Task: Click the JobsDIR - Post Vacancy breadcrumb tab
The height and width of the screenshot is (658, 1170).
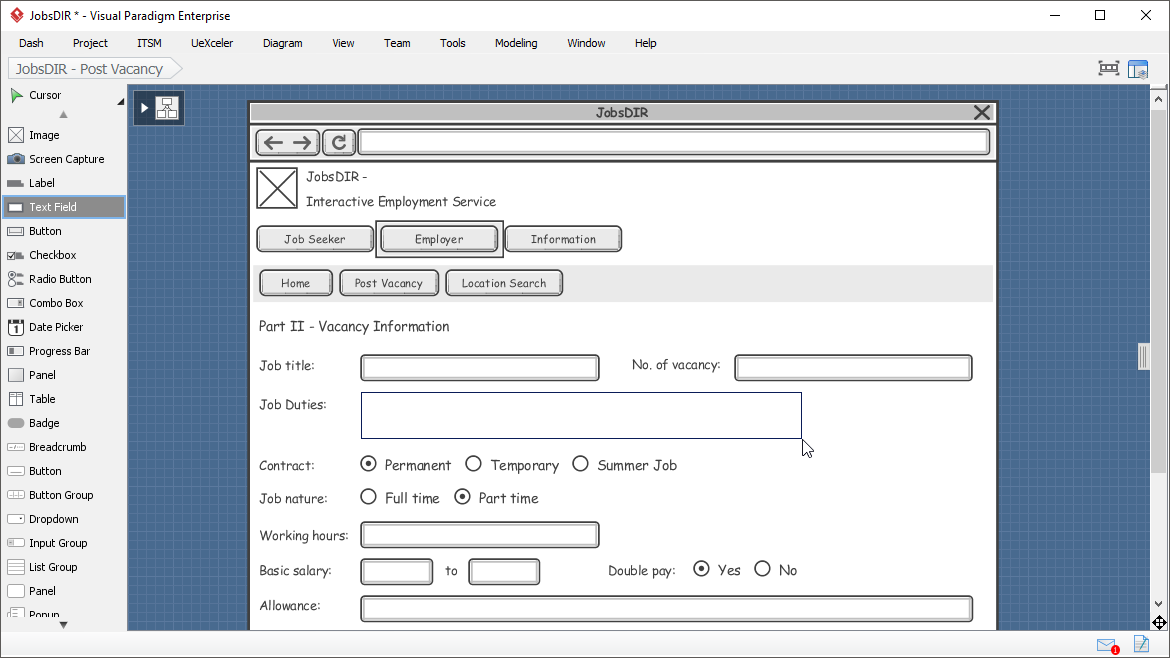Action: coord(88,68)
